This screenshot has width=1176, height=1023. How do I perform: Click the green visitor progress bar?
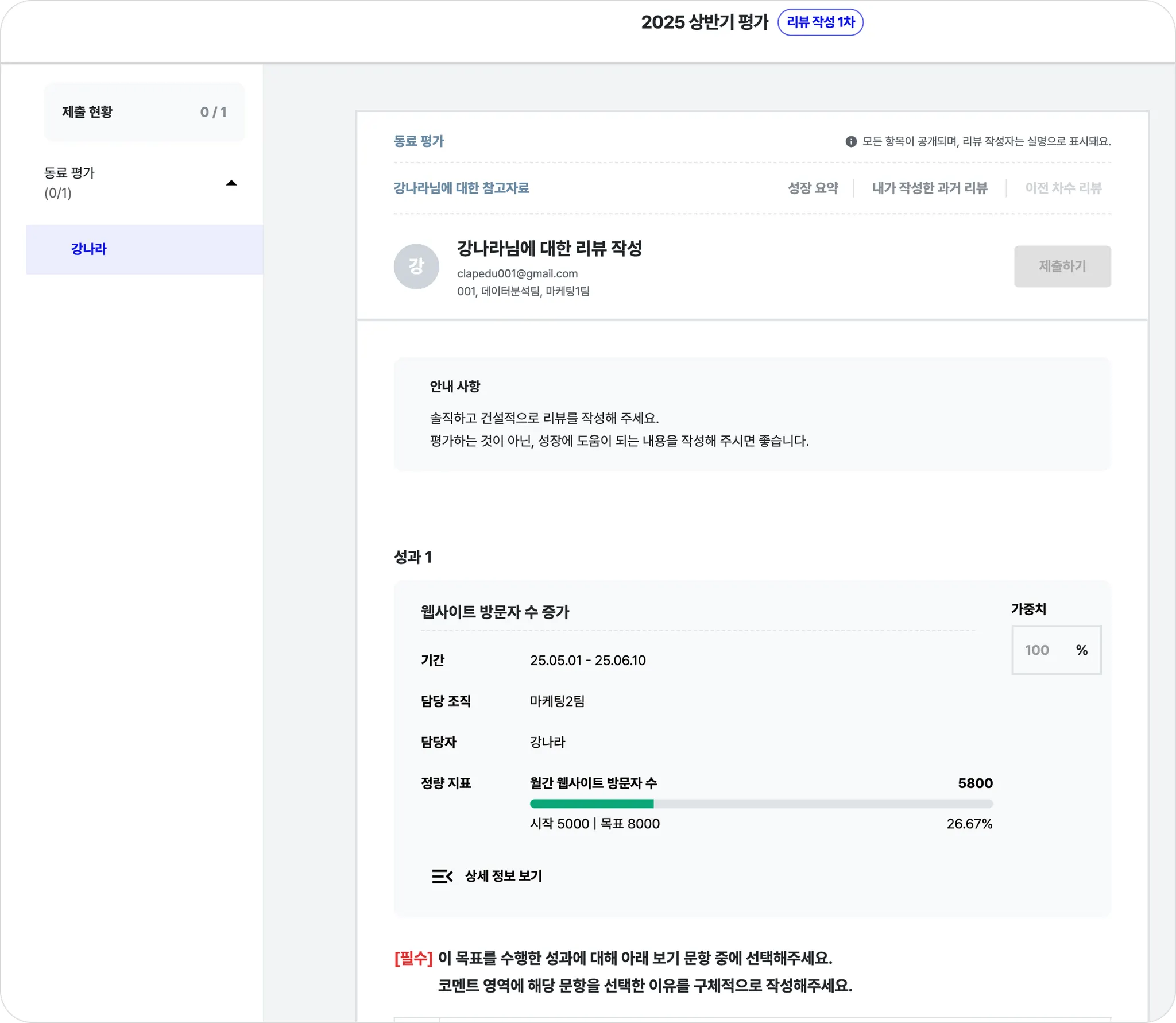[x=591, y=804]
